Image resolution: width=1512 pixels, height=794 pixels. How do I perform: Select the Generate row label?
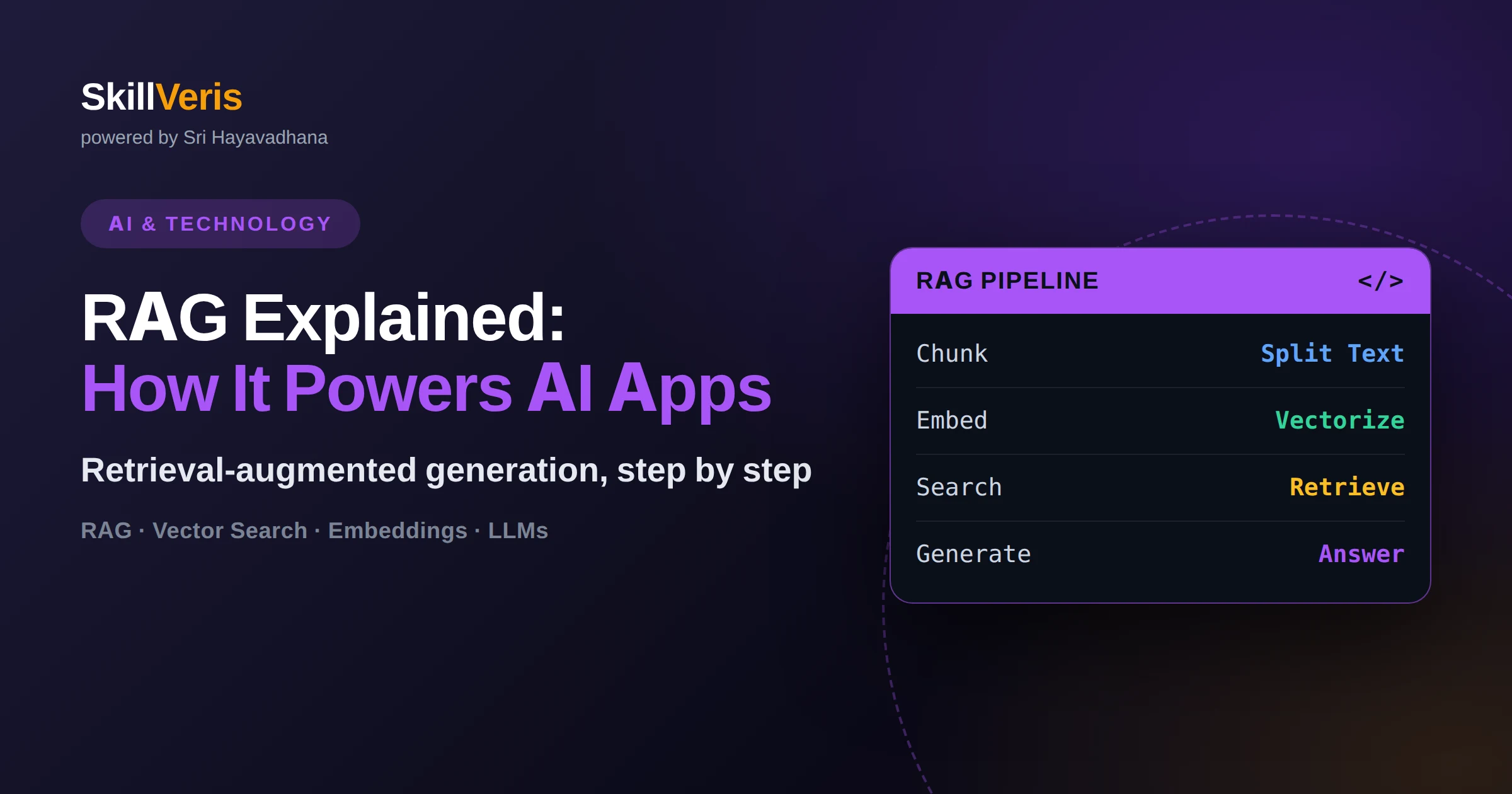(x=973, y=554)
